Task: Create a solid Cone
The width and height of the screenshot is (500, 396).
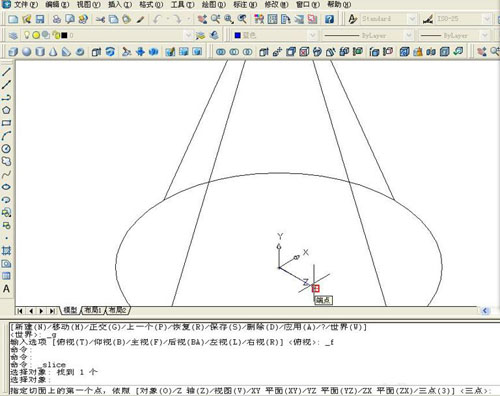Action: point(53,52)
